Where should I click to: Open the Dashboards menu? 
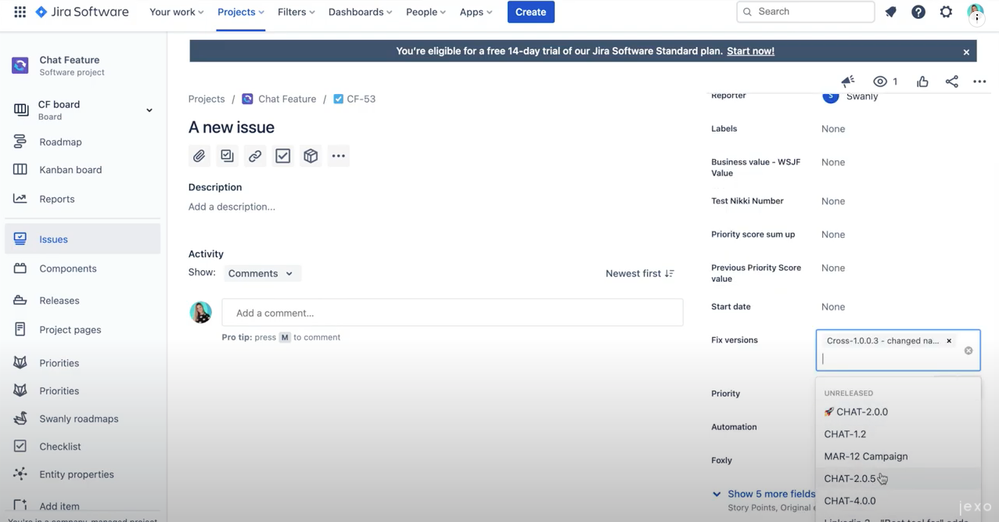[360, 11]
